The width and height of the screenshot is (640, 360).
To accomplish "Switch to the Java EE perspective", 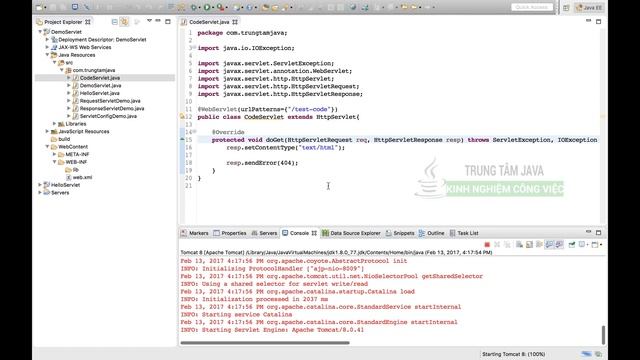I will (x=589, y=7).
